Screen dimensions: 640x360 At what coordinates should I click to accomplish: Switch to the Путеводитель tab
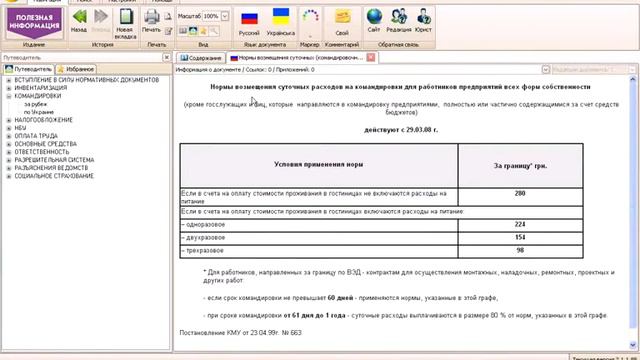click(29, 69)
